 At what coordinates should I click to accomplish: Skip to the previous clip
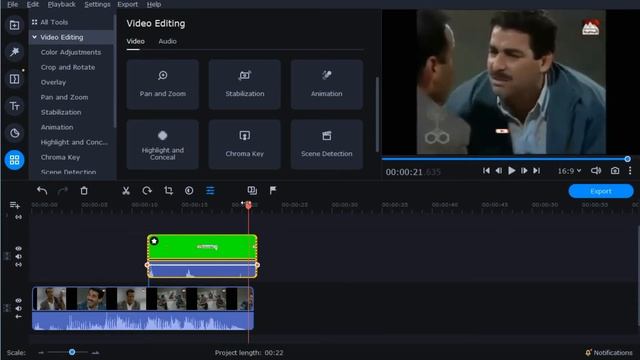[x=486, y=171]
